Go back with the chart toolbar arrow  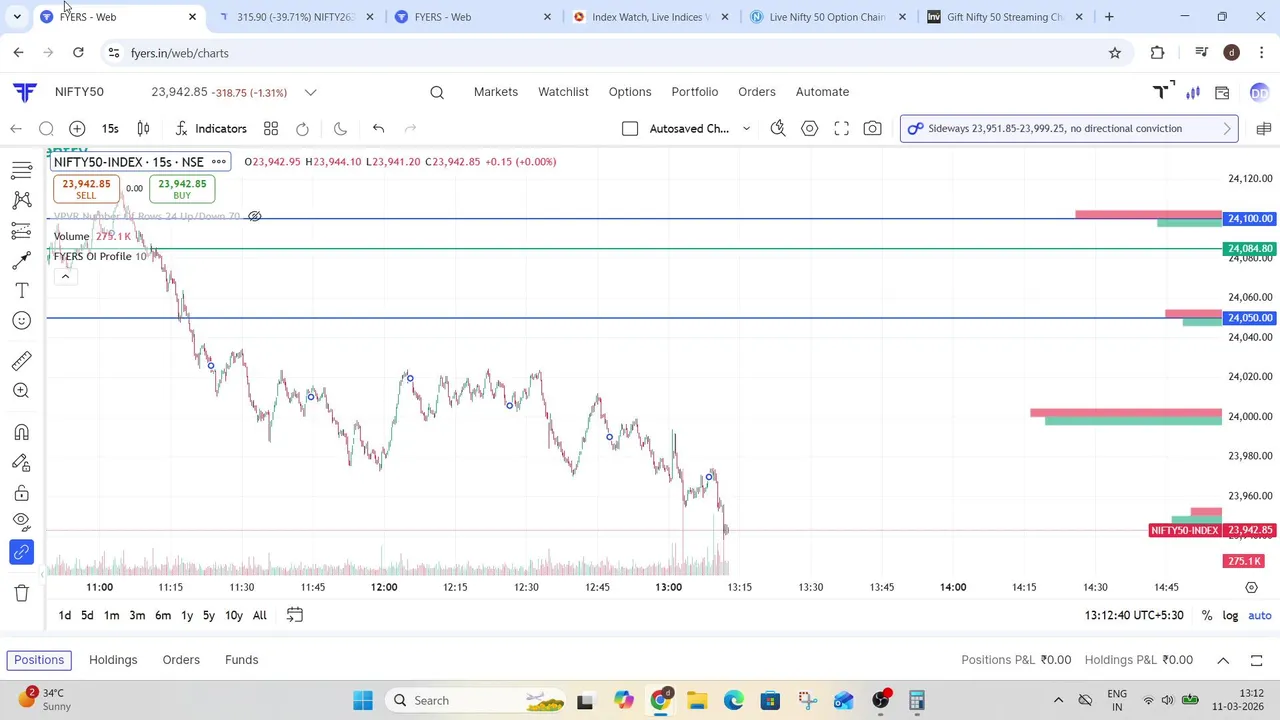tap(16, 128)
